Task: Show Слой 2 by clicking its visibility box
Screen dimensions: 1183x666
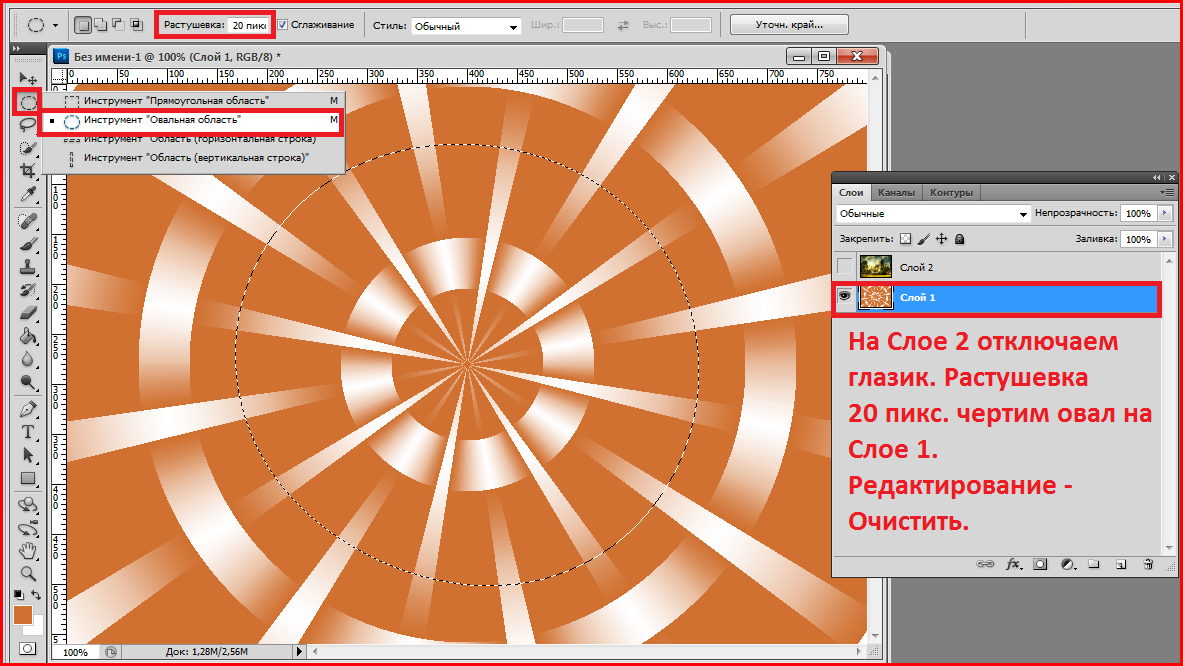Action: coord(845,266)
